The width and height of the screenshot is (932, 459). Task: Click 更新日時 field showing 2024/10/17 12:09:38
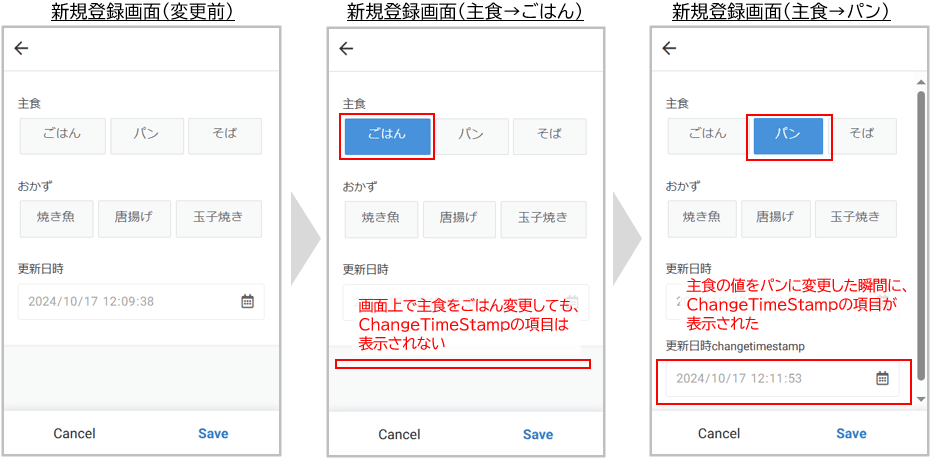141,301
